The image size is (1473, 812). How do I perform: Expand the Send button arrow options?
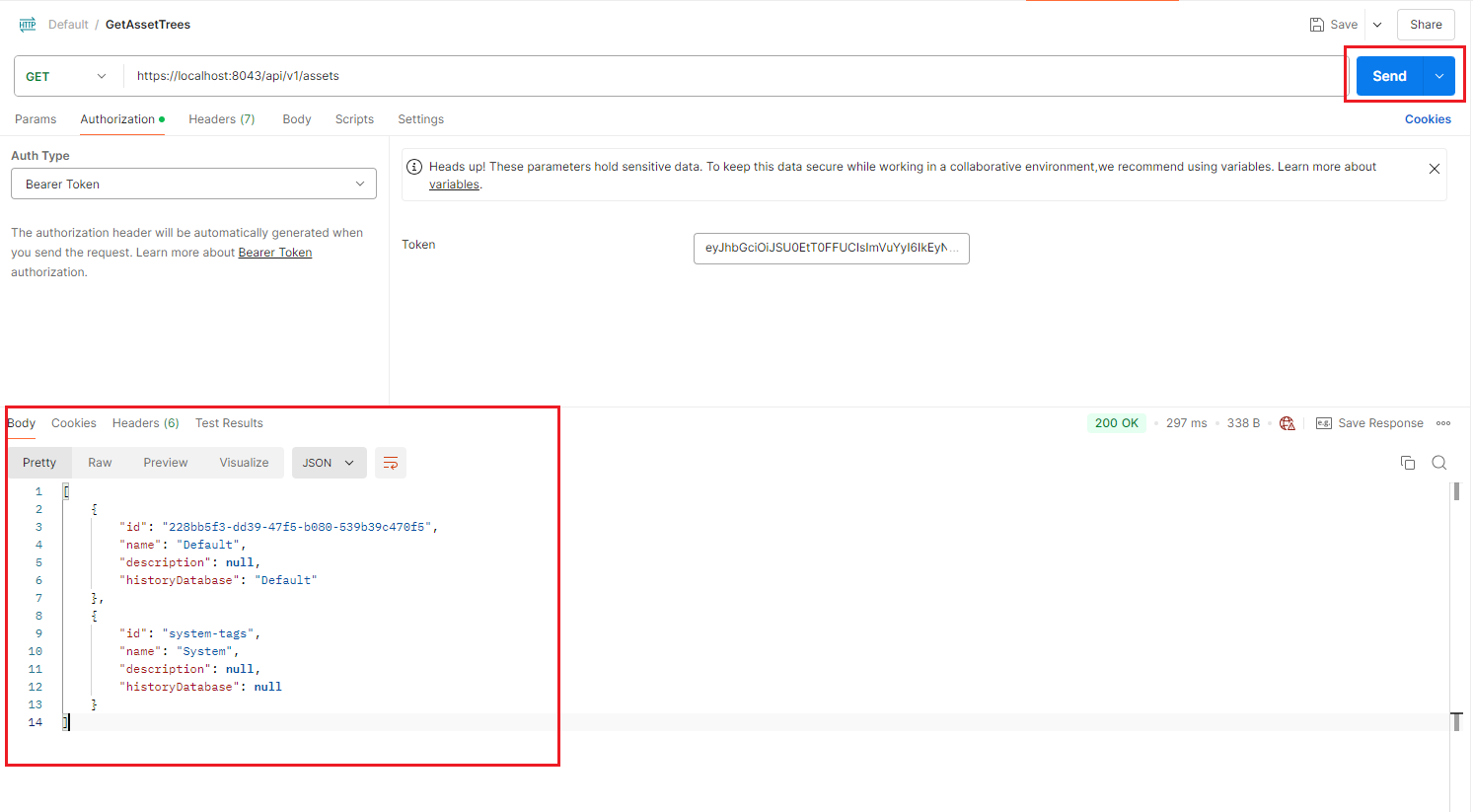point(1439,76)
